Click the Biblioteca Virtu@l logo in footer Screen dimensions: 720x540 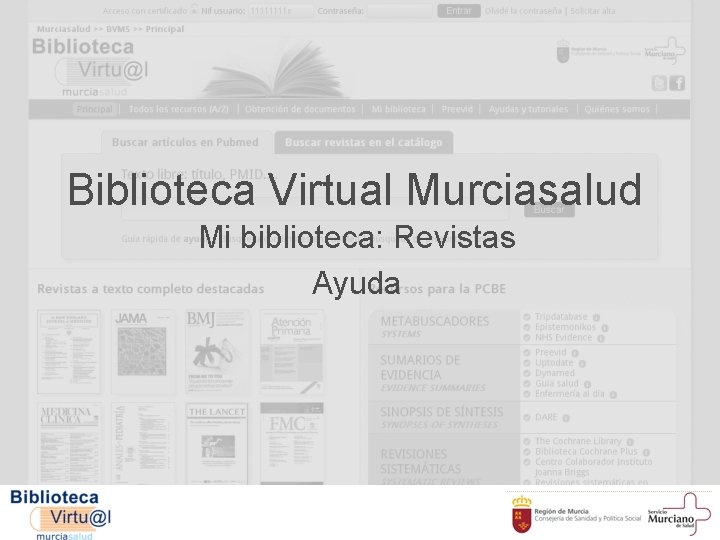[x=61, y=515]
